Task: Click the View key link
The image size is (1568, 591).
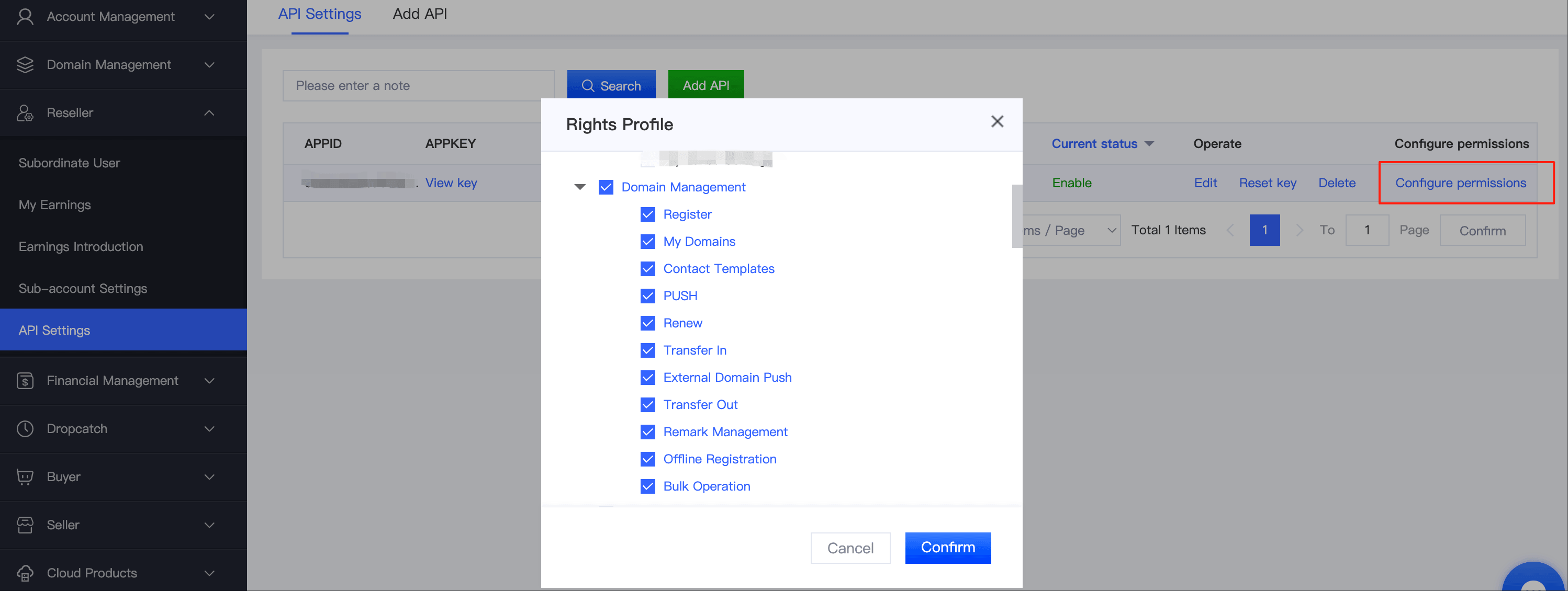Action: point(451,183)
